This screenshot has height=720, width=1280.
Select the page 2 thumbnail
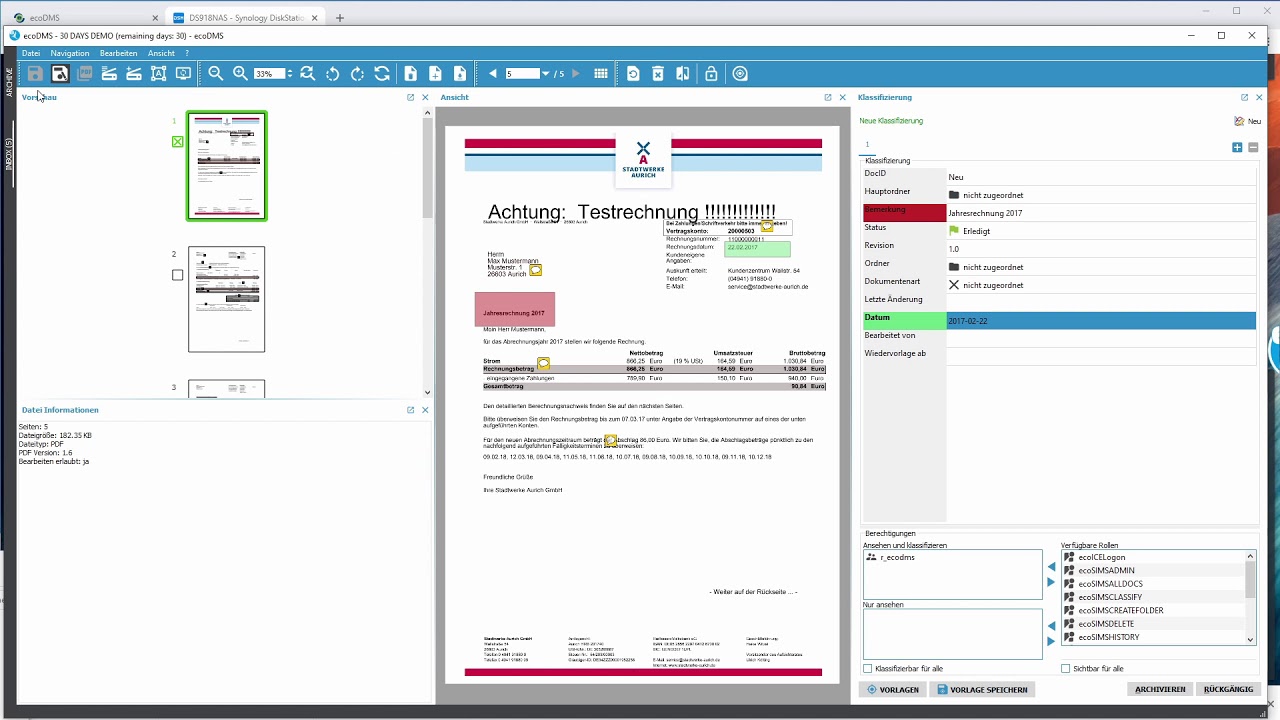(x=227, y=299)
